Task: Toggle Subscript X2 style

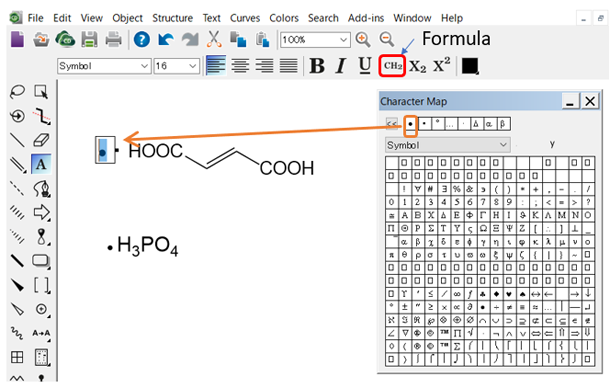Action: point(417,66)
